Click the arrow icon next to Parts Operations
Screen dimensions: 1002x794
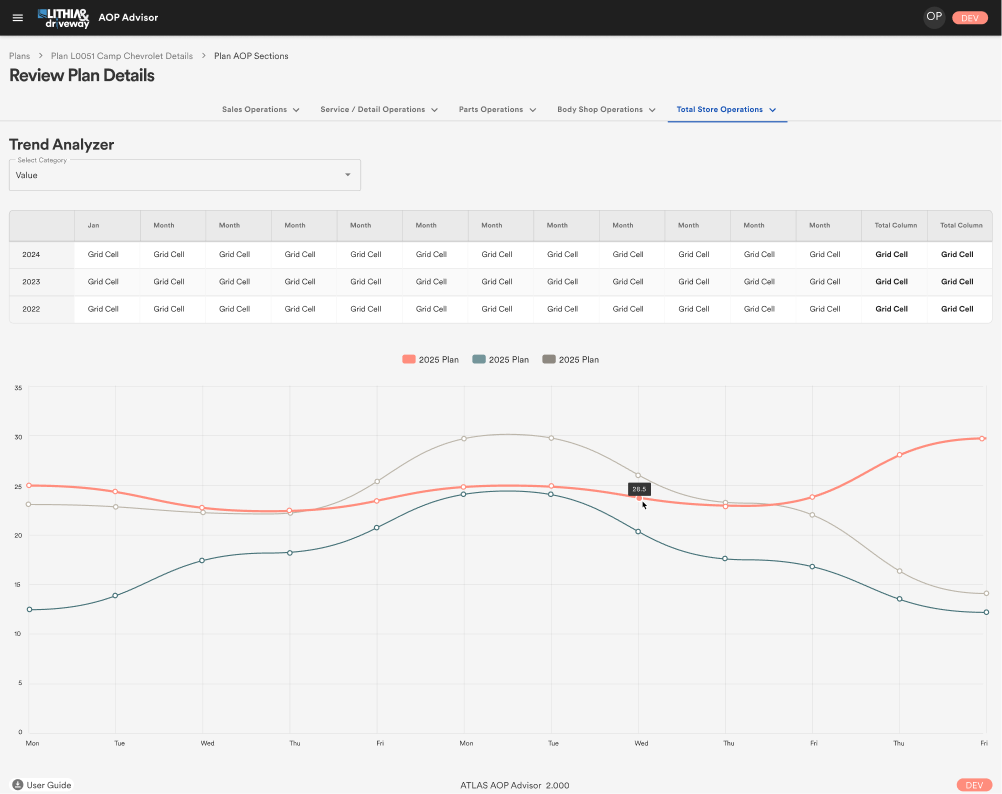(x=533, y=110)
